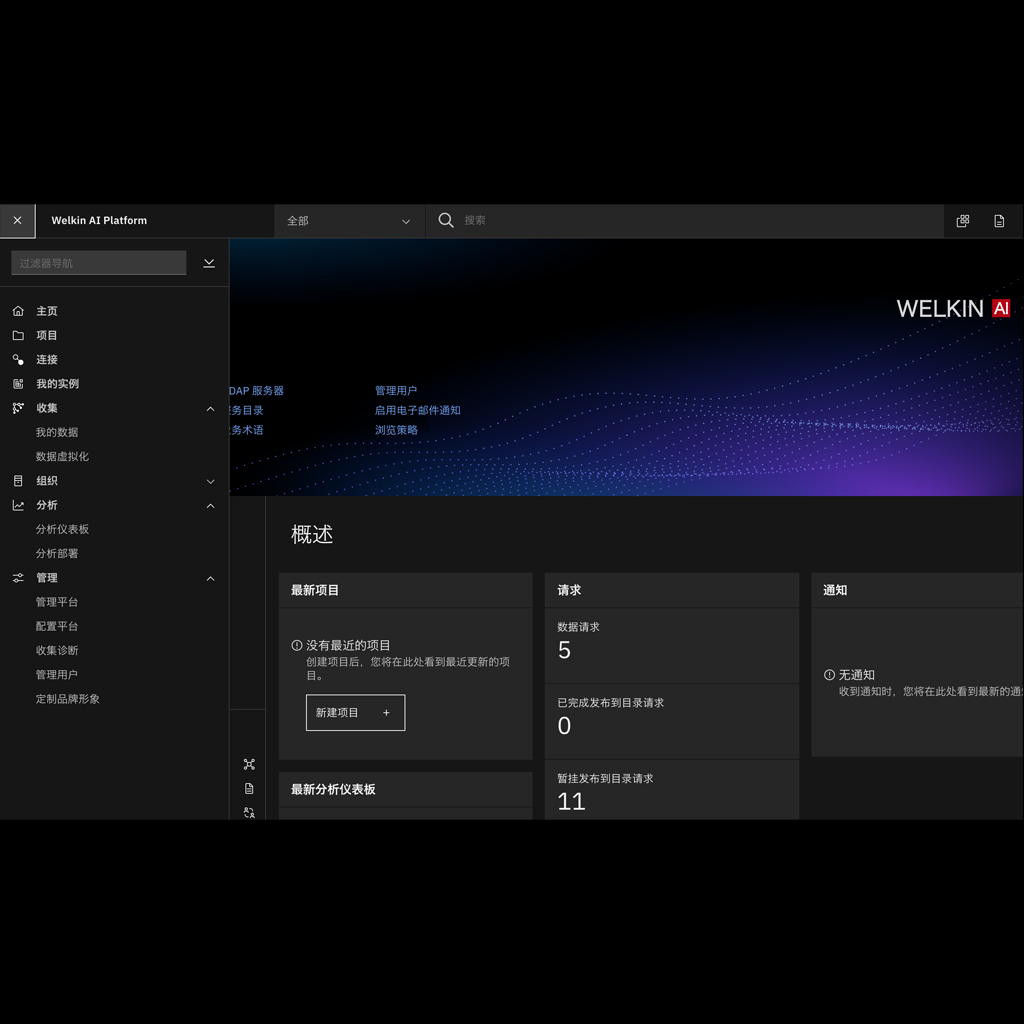Click the organize icon beside 组织
This screenshot has height=1024, width=1024.
(18, 481)
